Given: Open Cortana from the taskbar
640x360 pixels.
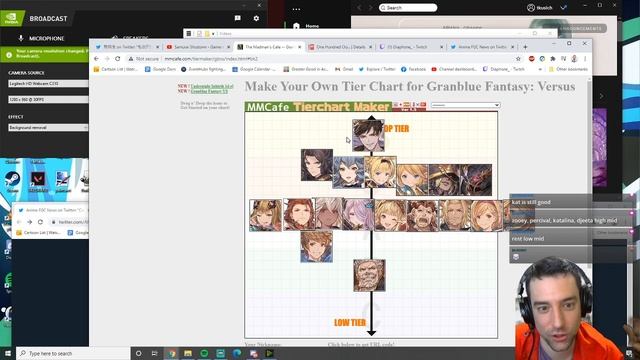Looking at the screenshot, I should [x=138, y=353].
